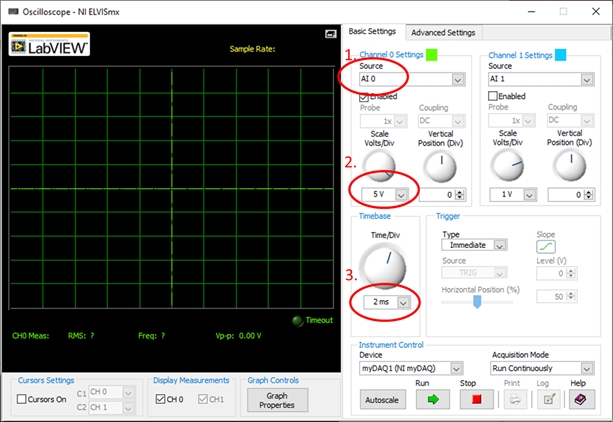Click the Log icon button
613x422 pixels.
547,399
